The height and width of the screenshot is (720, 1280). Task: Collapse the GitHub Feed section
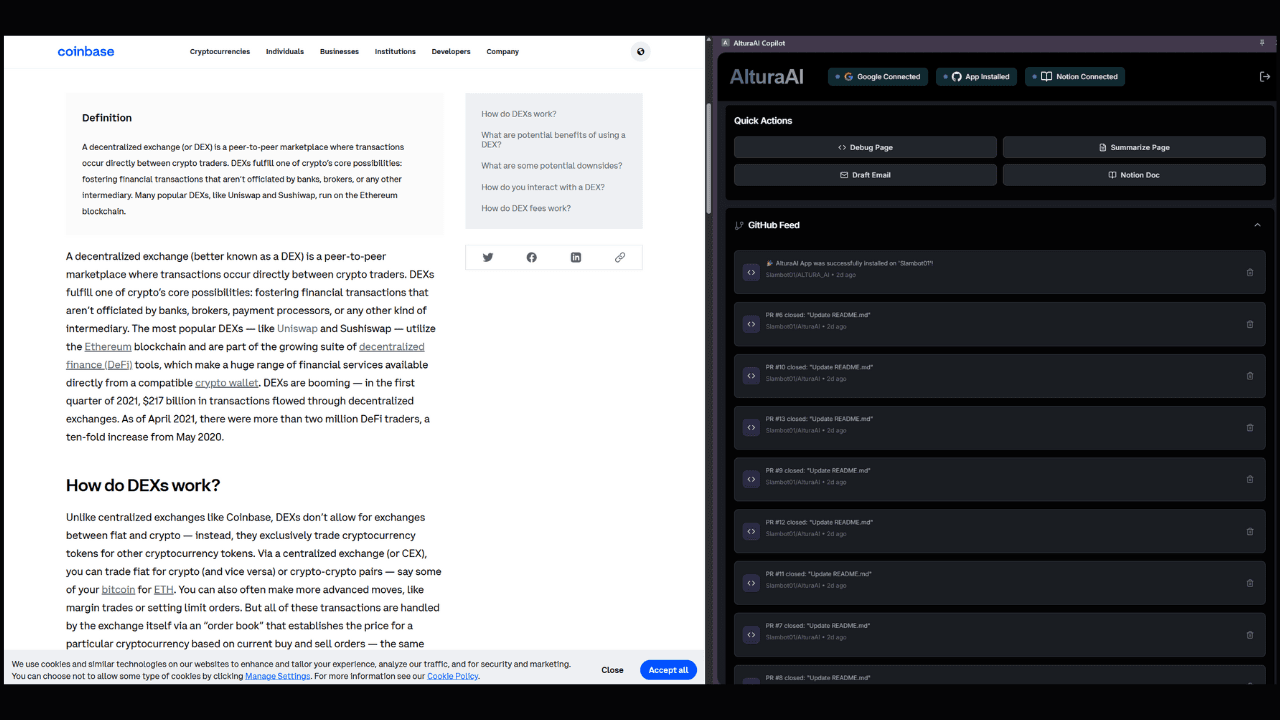1257,225
